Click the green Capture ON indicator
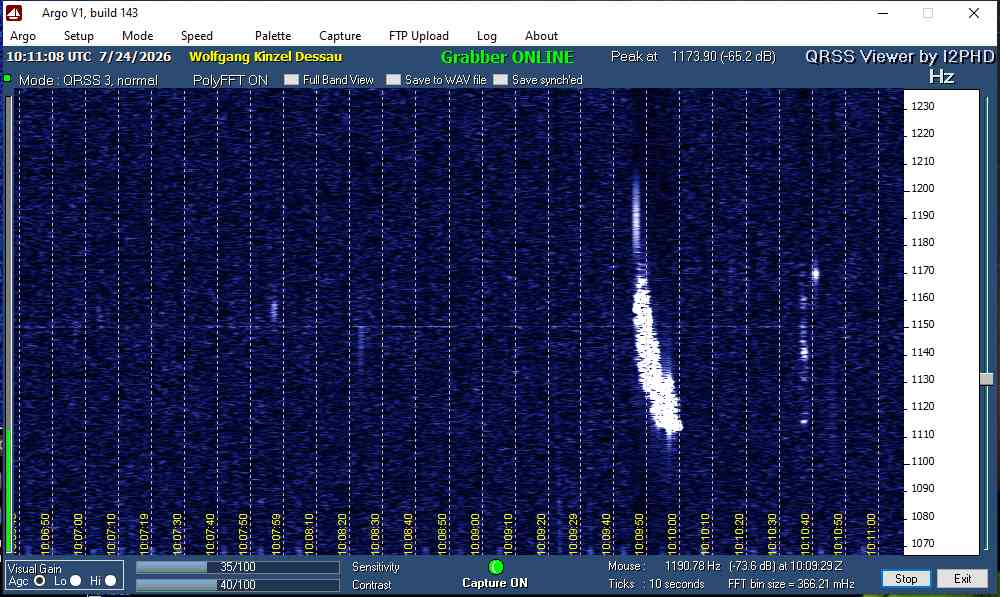Image resolution: width=1000 pixels, height=597 pixels. (496, 566)
